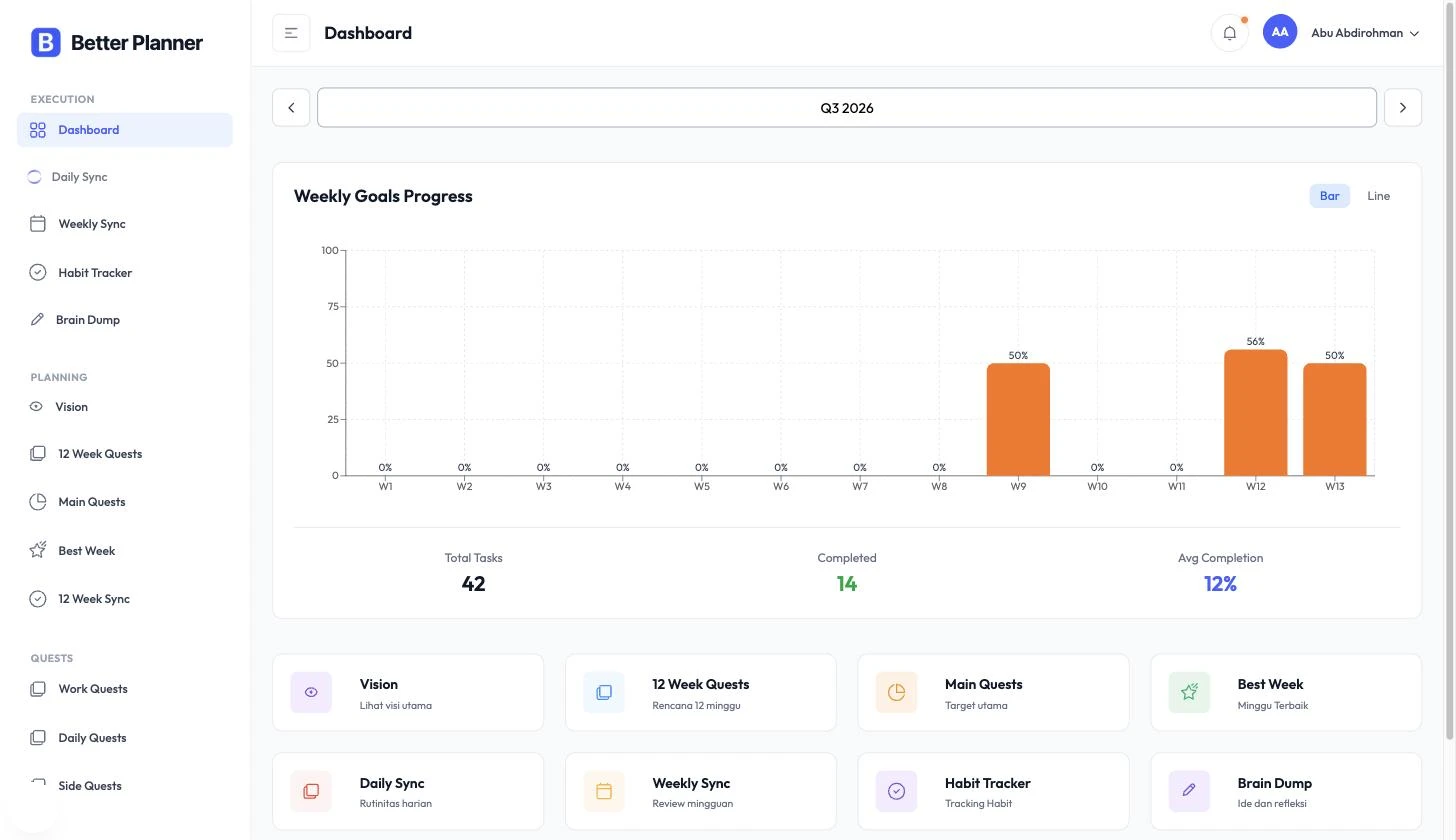Click the Weekly Sync calendar card icon
The height and width of the screenshot is (840, 1456).
604,791
